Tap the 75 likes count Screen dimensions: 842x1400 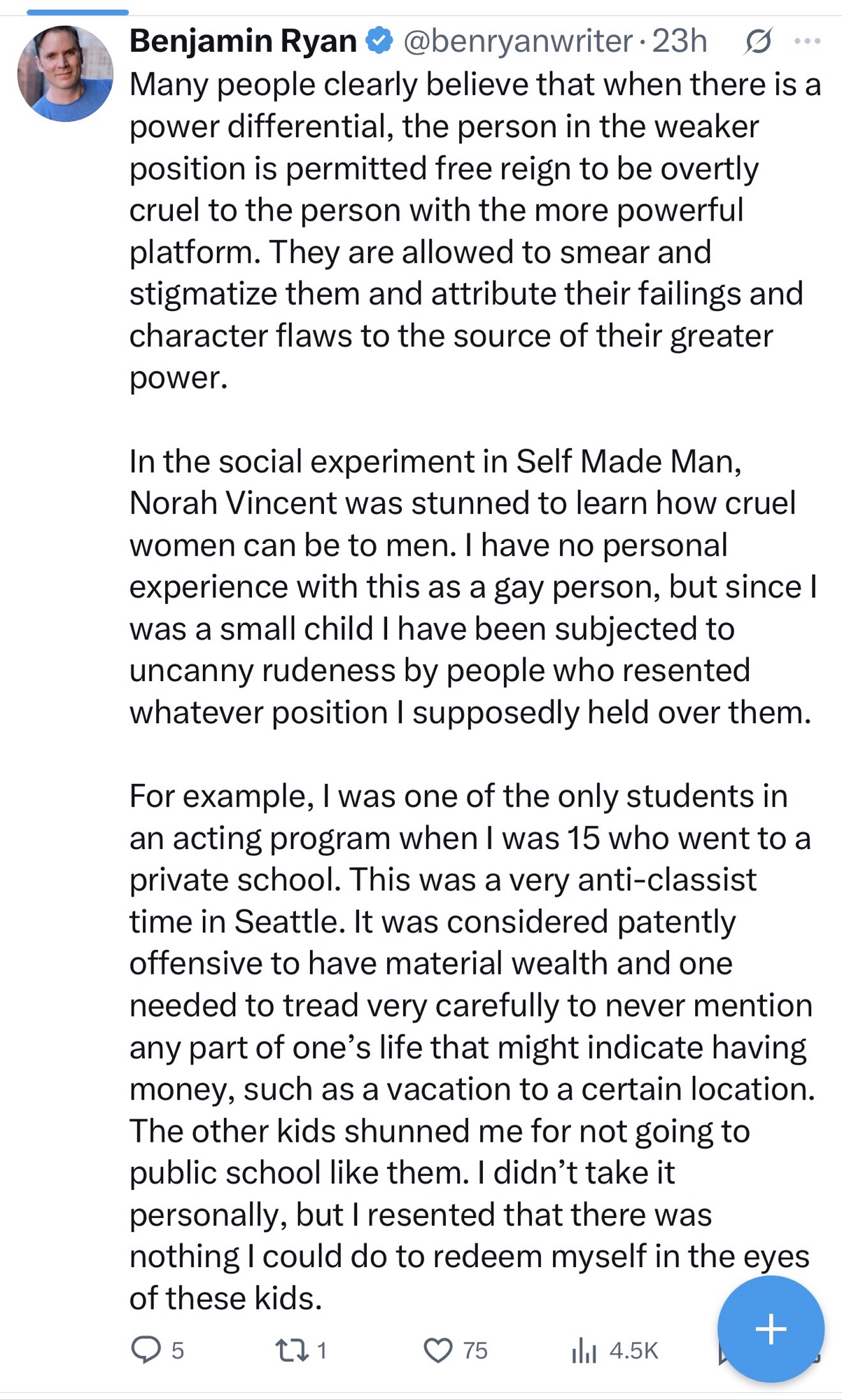475,1350
